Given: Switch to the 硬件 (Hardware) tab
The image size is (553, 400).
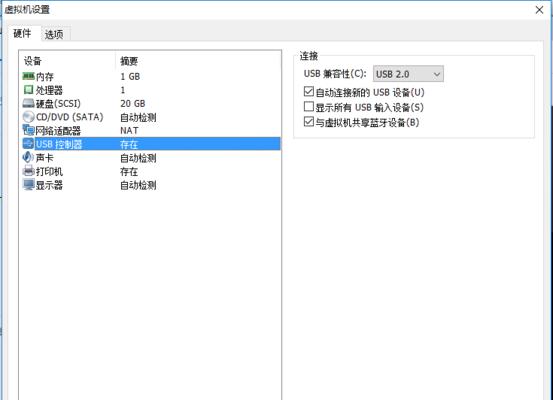Looking at the screenshot, I should pos(22,34).
